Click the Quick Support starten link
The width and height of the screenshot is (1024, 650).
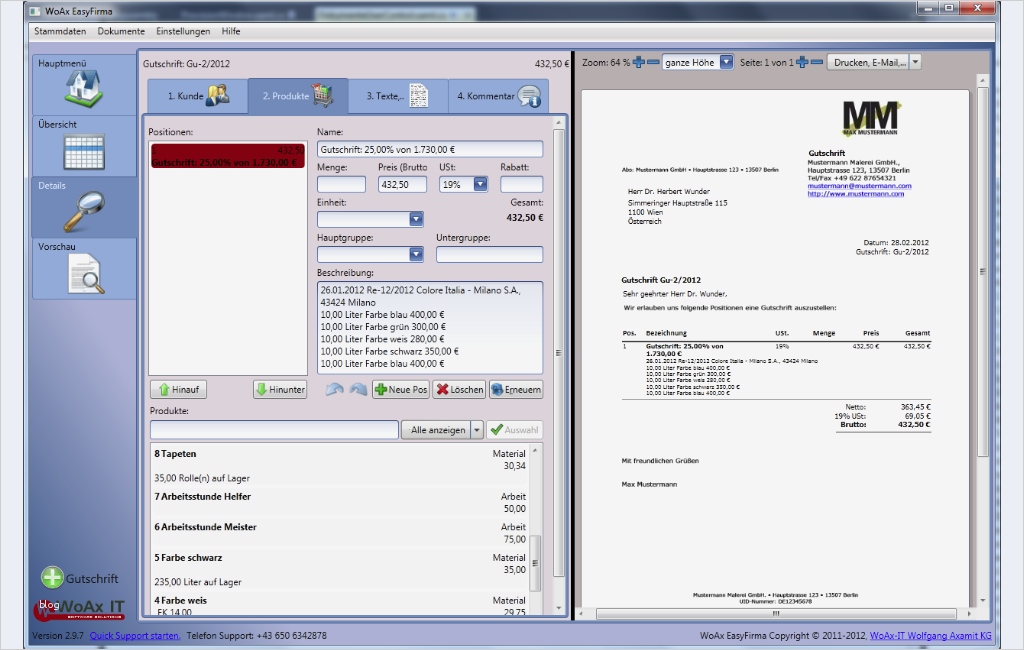click(x=135, y=635)
